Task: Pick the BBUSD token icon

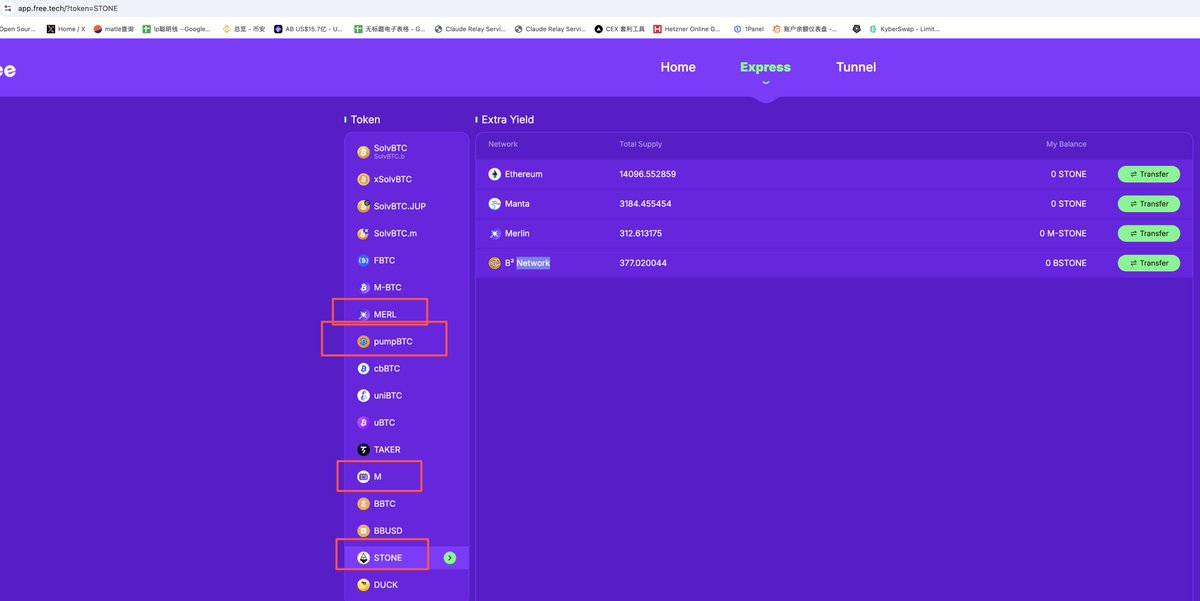Action: pos(363,530)
